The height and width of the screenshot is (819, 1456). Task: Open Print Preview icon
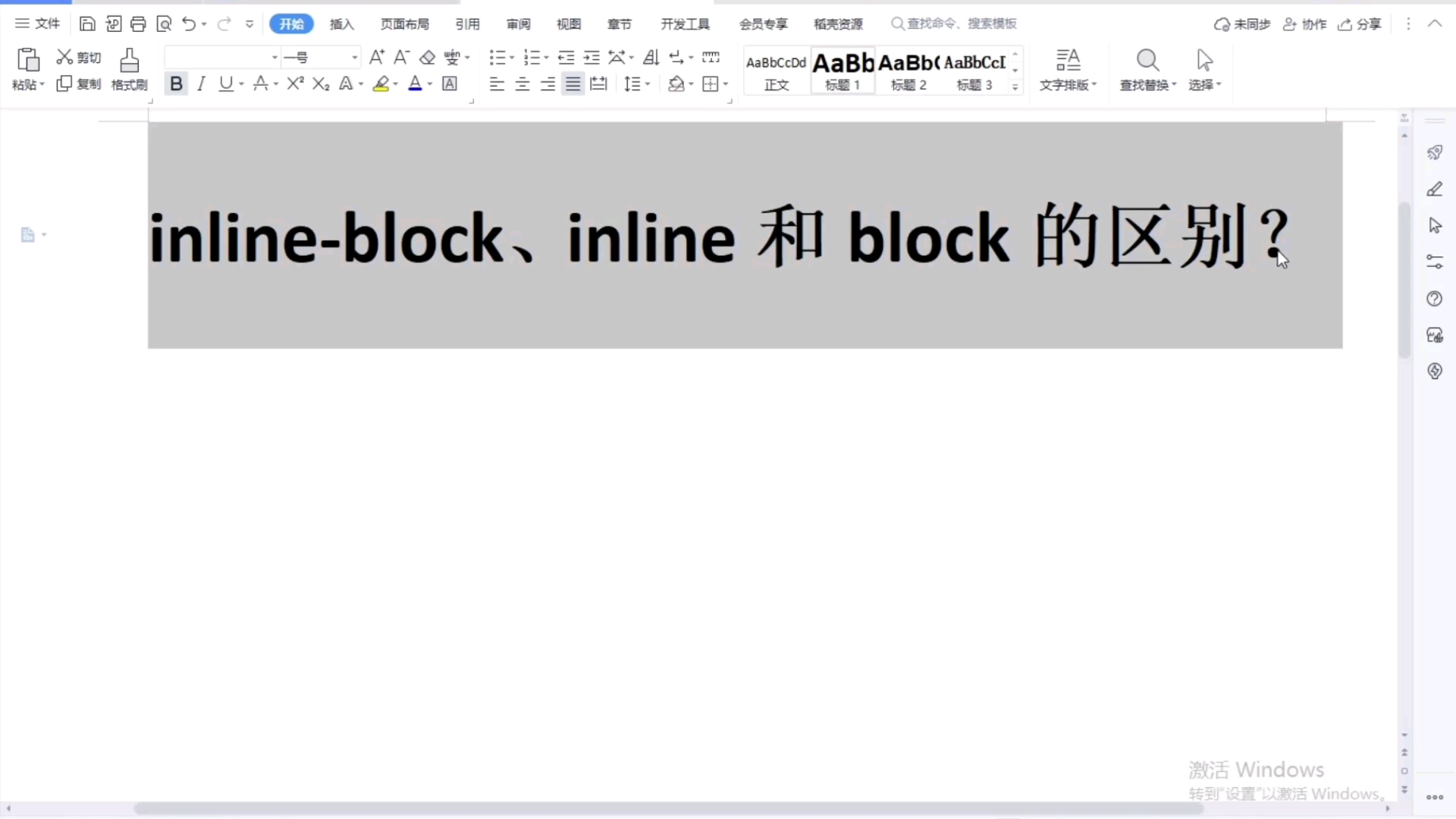coord(164,24)
